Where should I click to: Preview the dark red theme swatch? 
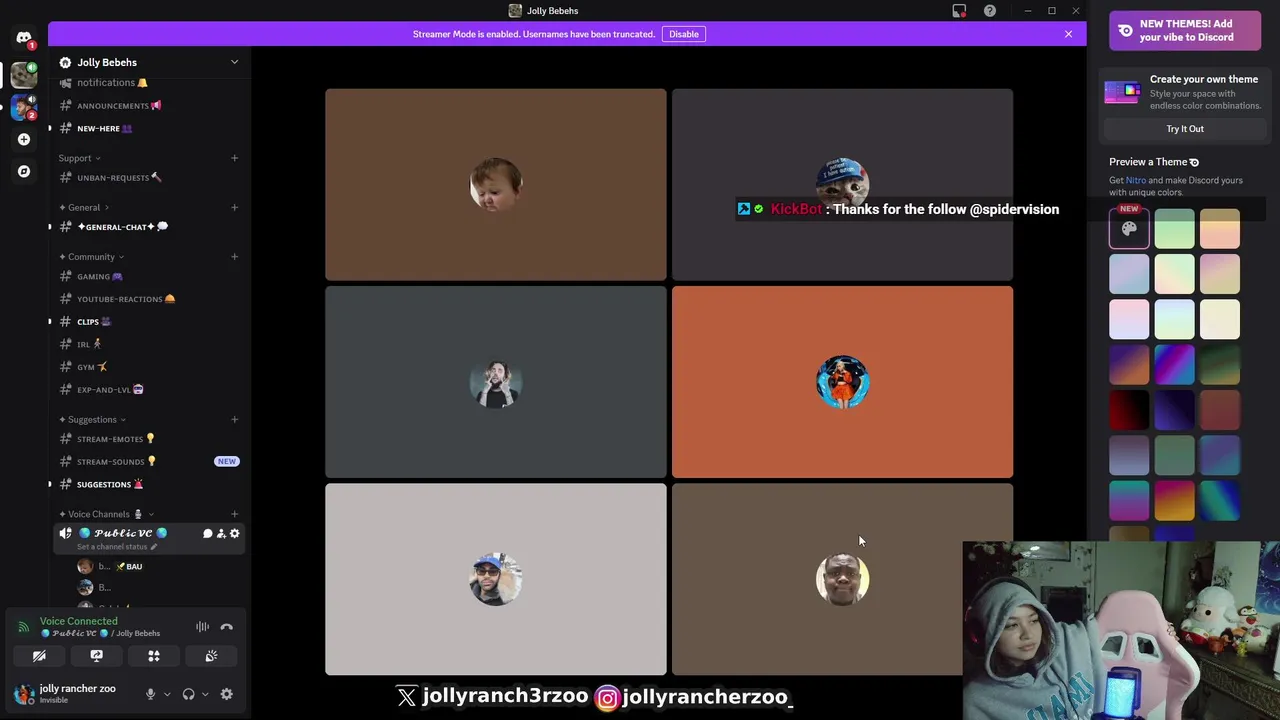[x=1129, y=410]
